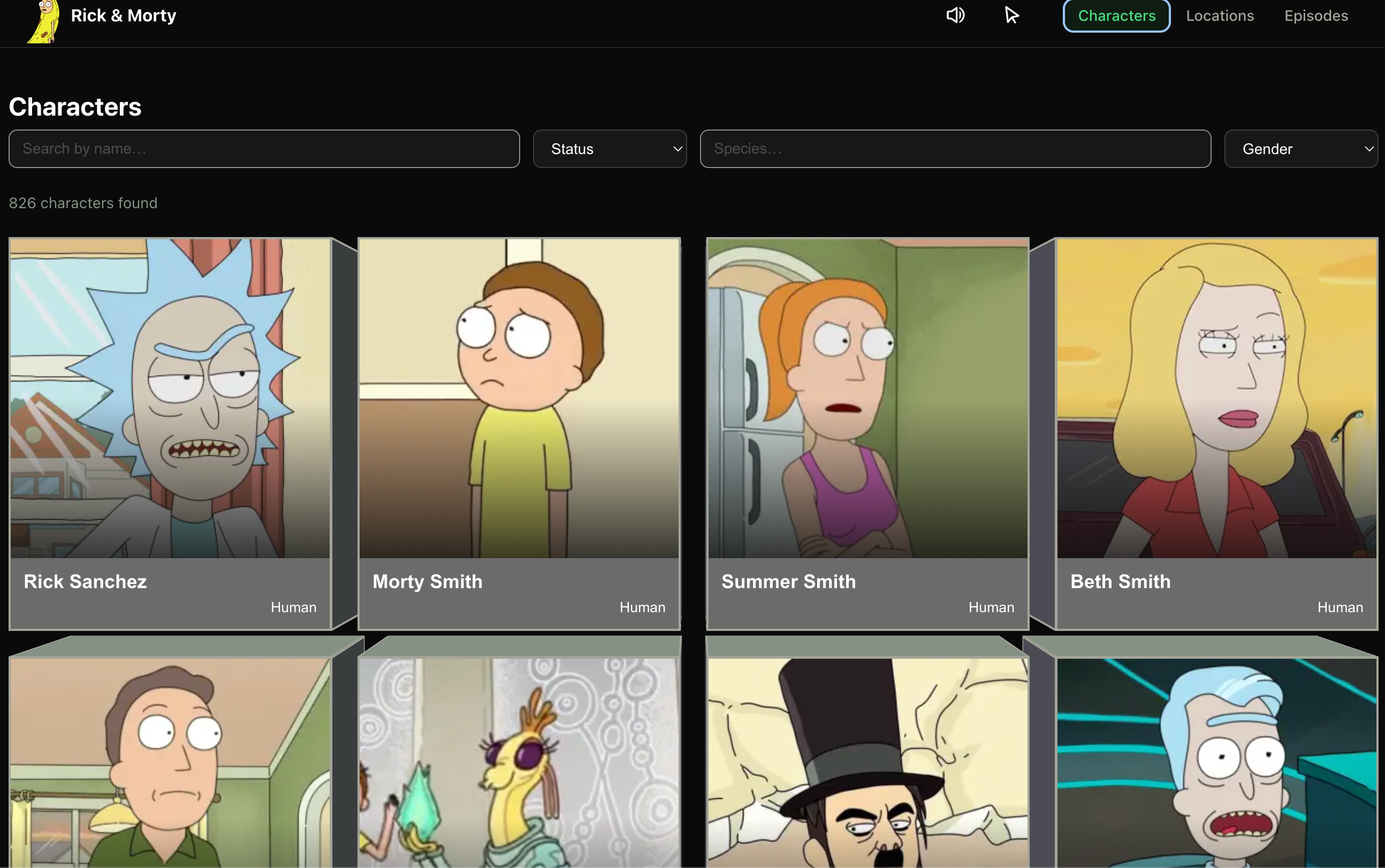Select the Rick Sanchez name label
The height and width of the screenshot is (868, 1385).
85,582
